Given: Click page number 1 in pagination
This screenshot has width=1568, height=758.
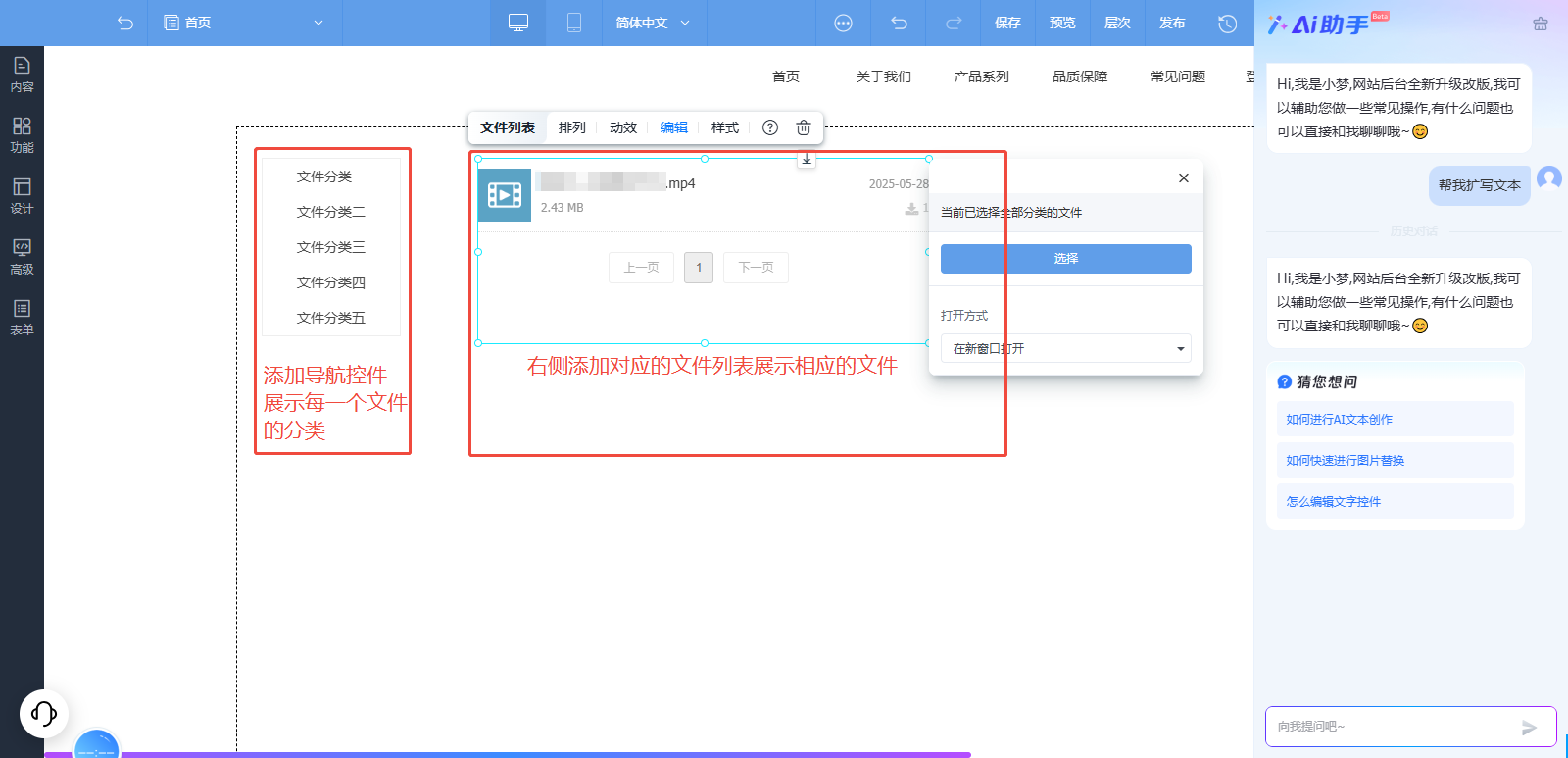Looking at the screenshot, I should click(x=699, y=268).
